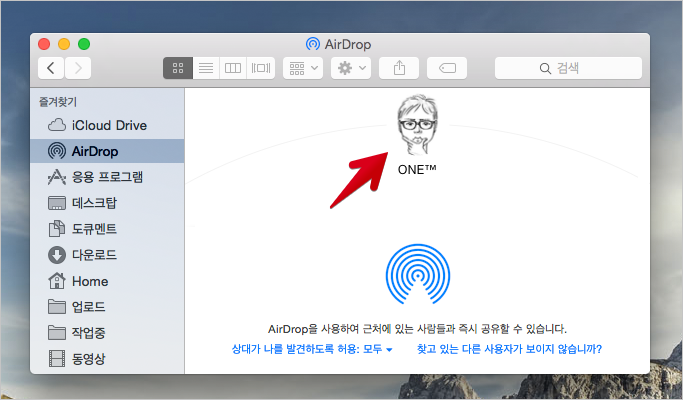Screen dimensions: 683x400
Task: Open iCloud Drive in the sidebar
Action: point(107,125)
